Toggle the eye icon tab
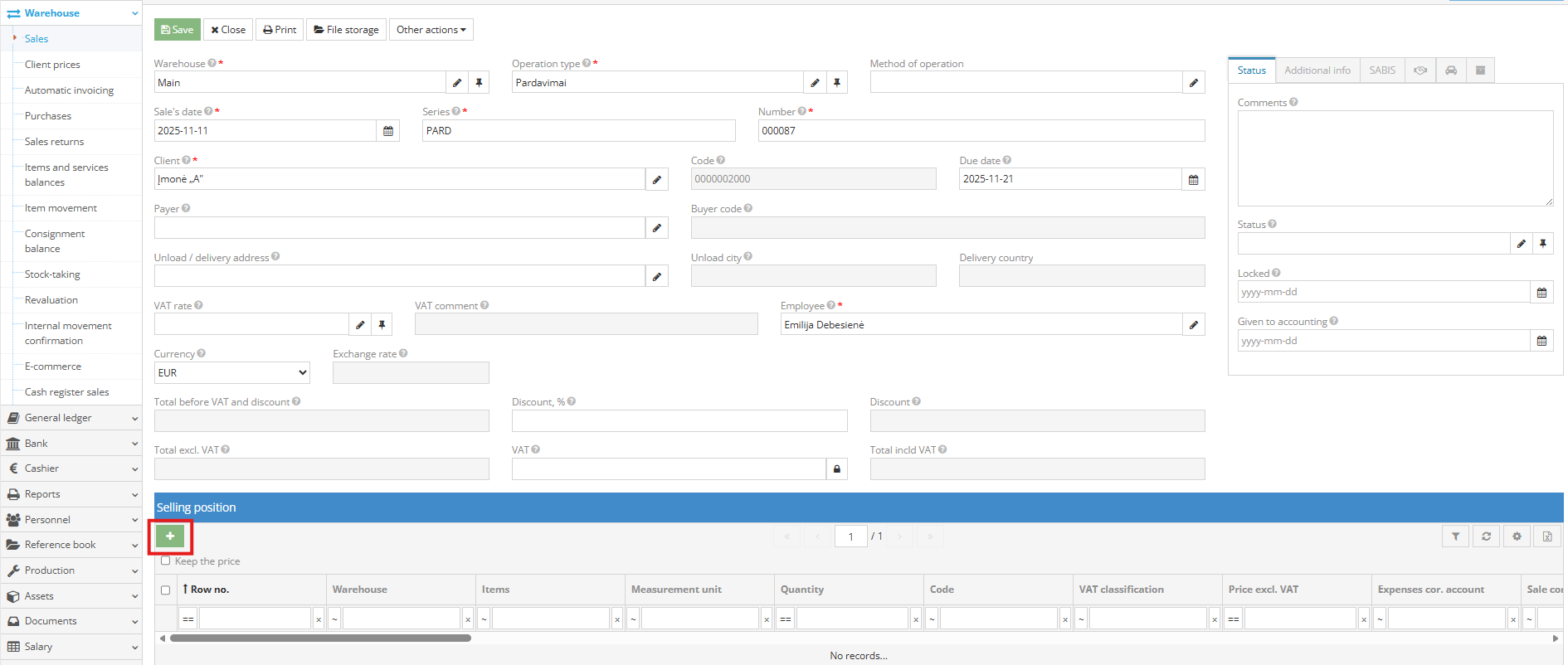Viewport: 1568px width, 665px height. click(1420, 70)
